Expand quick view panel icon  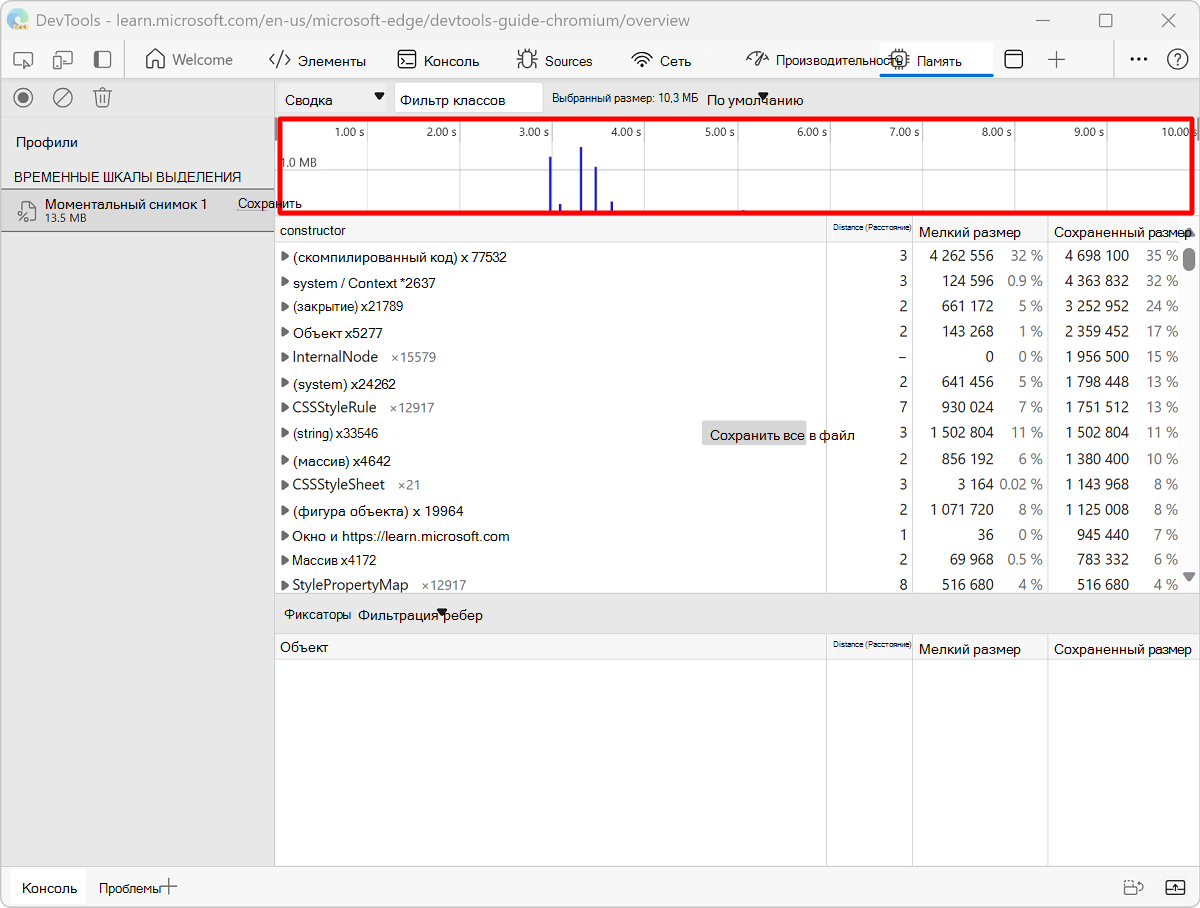[1175, 887]
